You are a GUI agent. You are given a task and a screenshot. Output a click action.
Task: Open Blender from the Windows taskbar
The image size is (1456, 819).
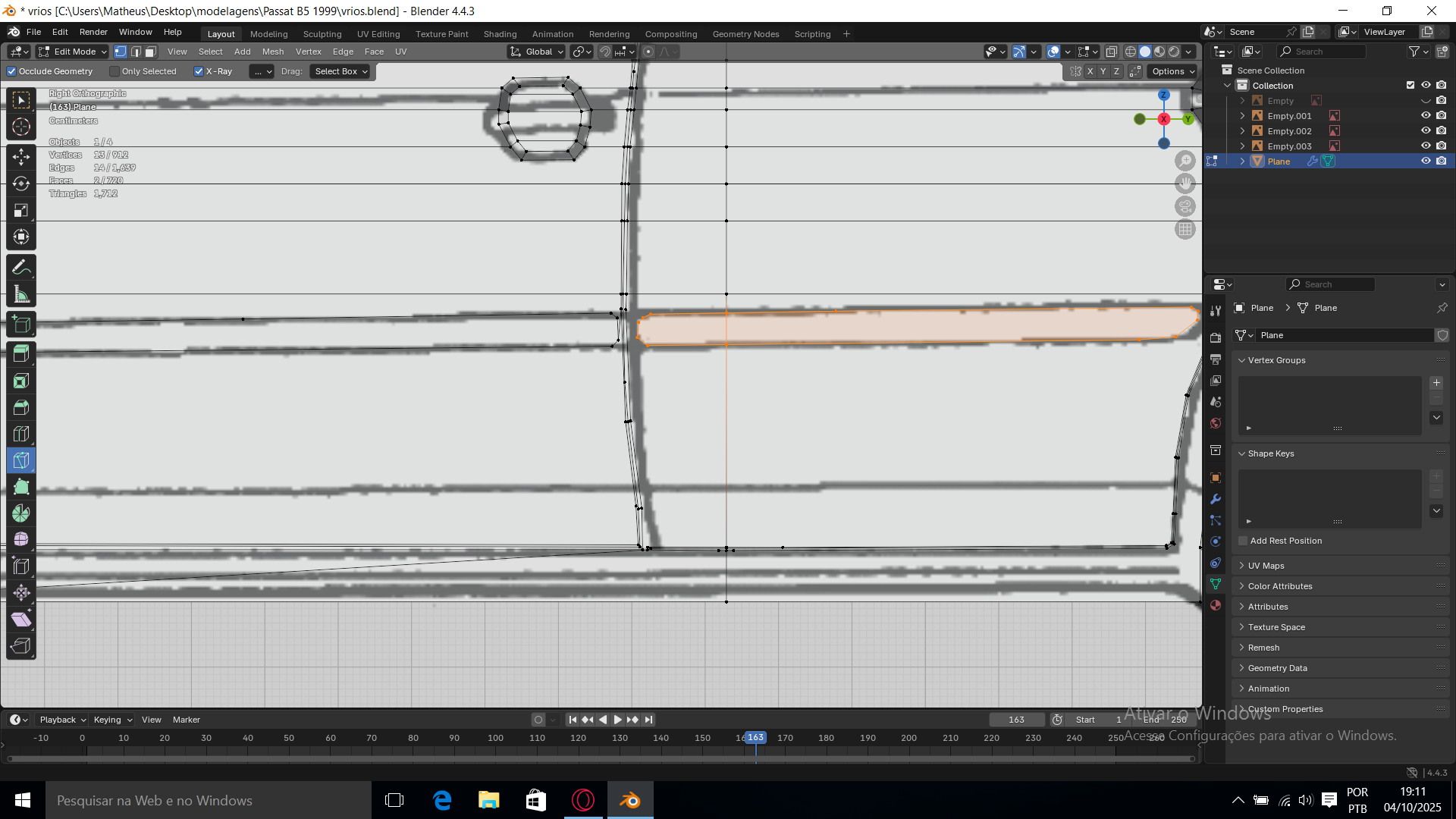[629, 800]
